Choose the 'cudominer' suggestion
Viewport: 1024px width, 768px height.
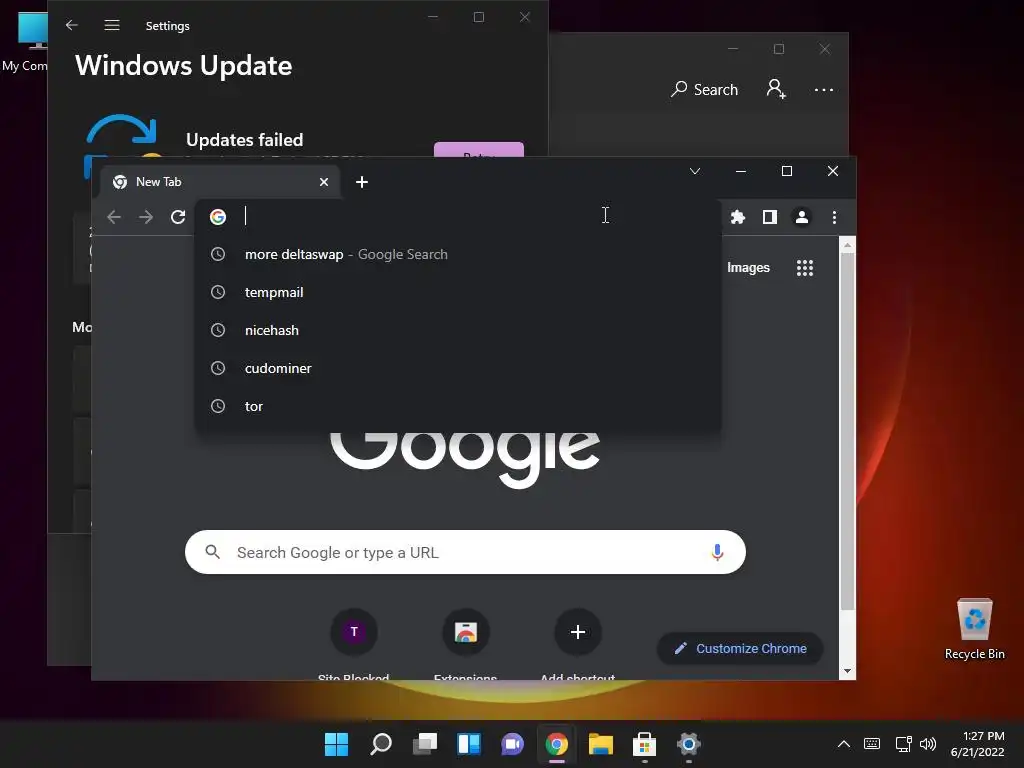coord(458,368)
